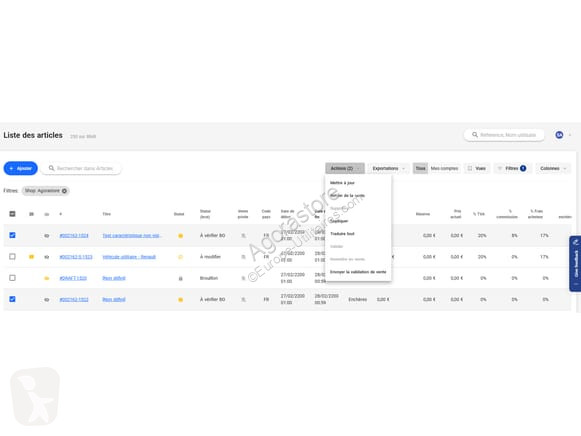Collapse the Actions (2) dropdown
Image resolution: width=581 pixels, height=436 pixels.
(x=345, y=168)
